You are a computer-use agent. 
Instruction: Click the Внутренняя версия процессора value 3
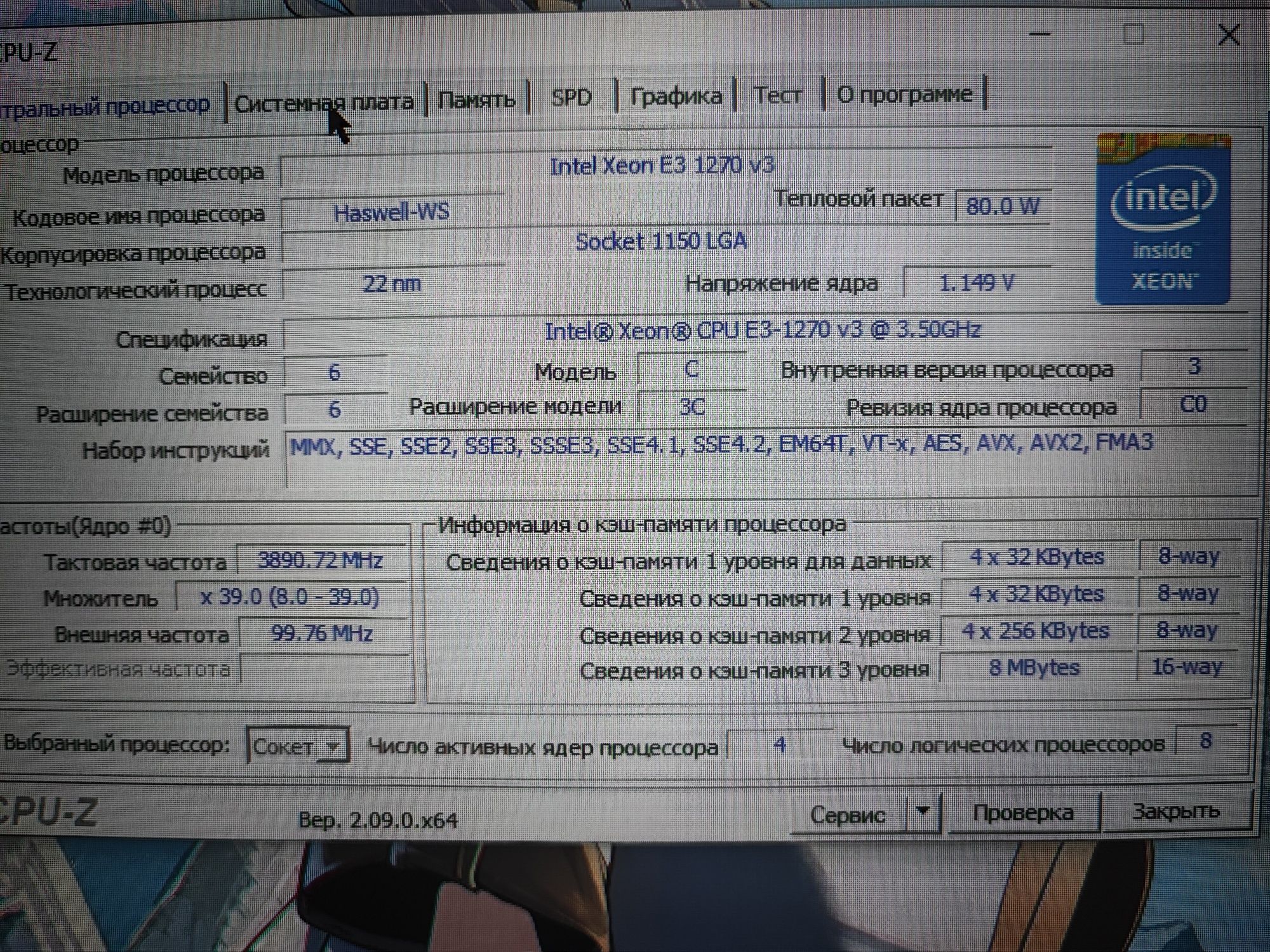(1194, 367)
